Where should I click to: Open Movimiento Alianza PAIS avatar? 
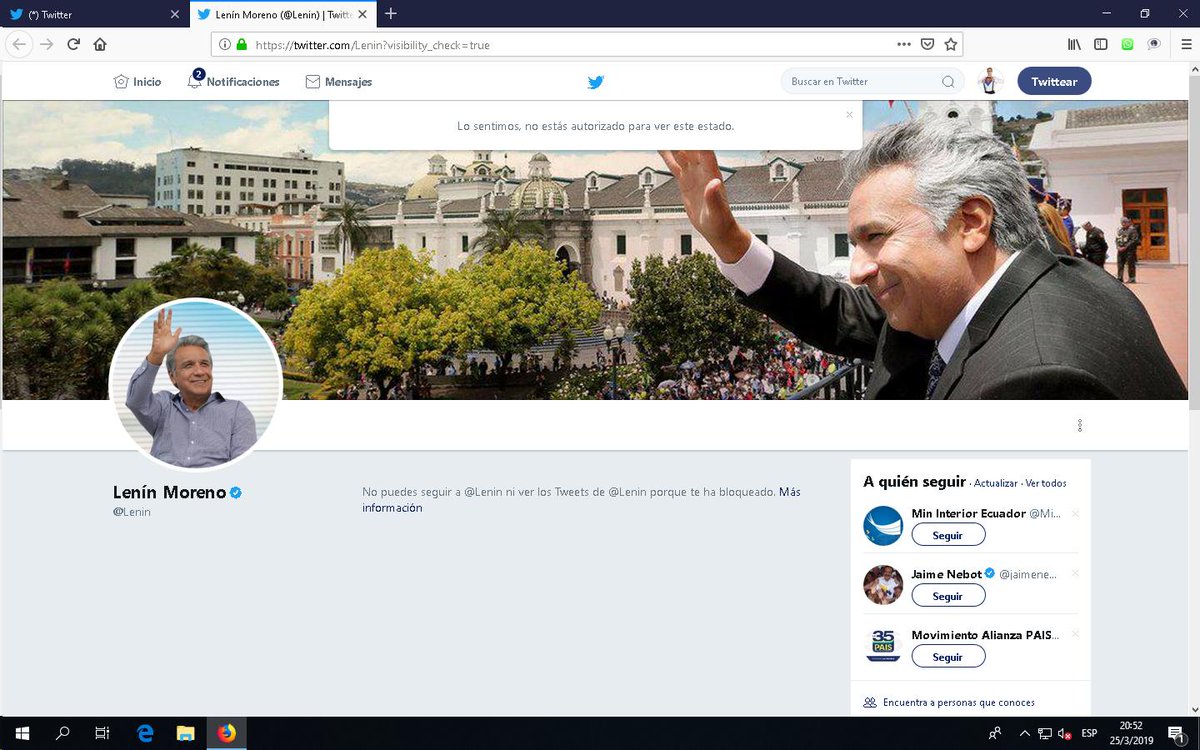coord(883,646)
